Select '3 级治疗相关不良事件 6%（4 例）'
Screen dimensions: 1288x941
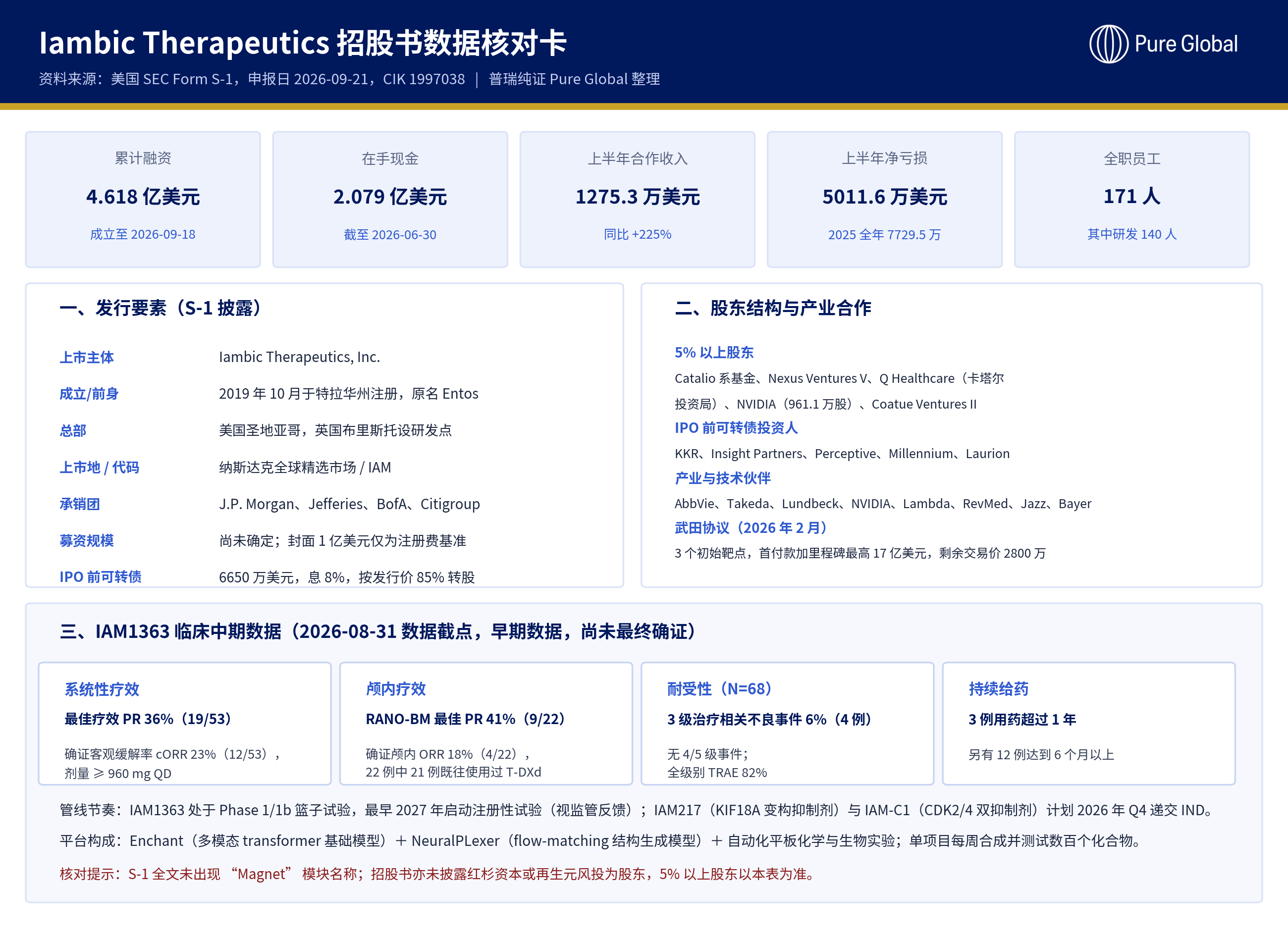[x=770, y=719]
